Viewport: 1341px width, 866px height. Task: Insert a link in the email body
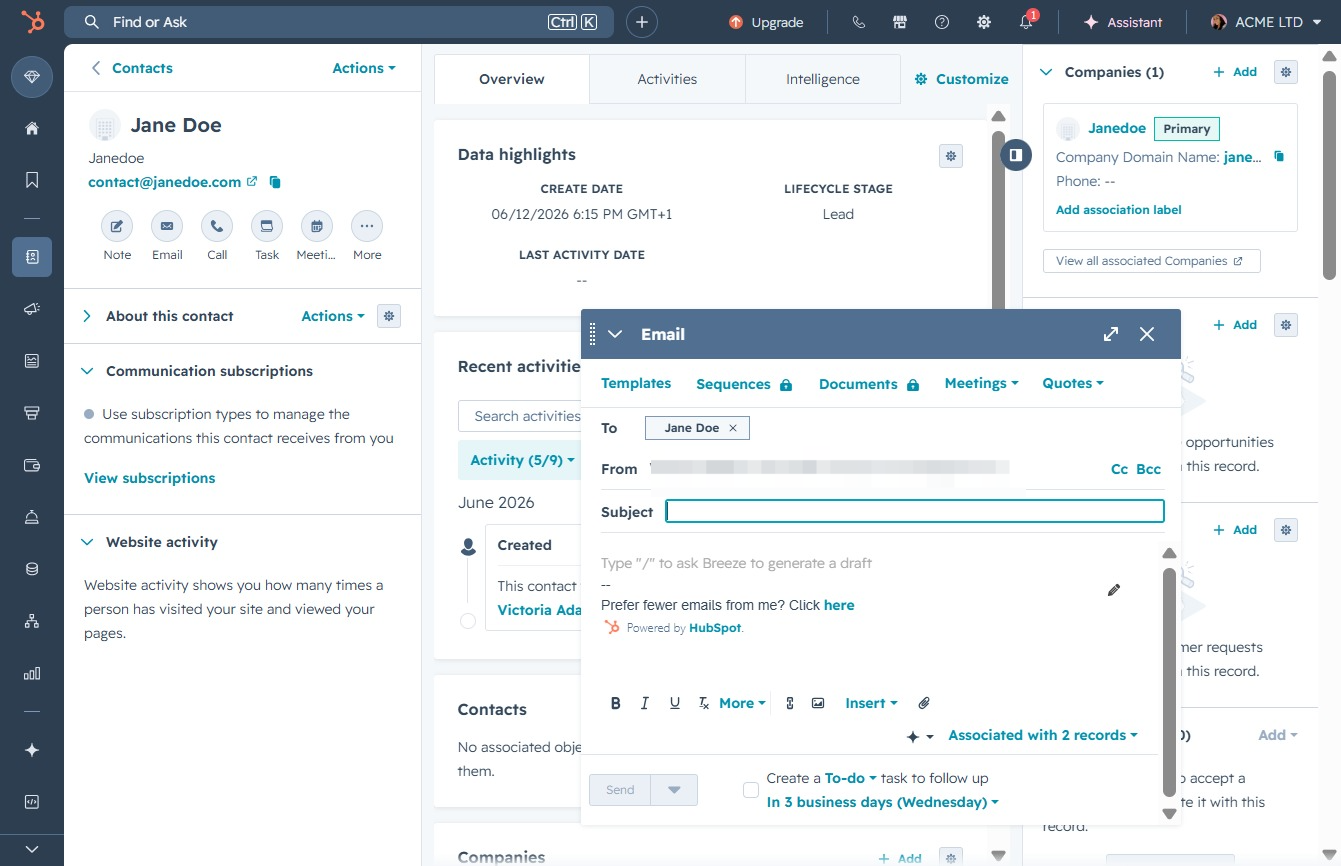click(790, 703)
